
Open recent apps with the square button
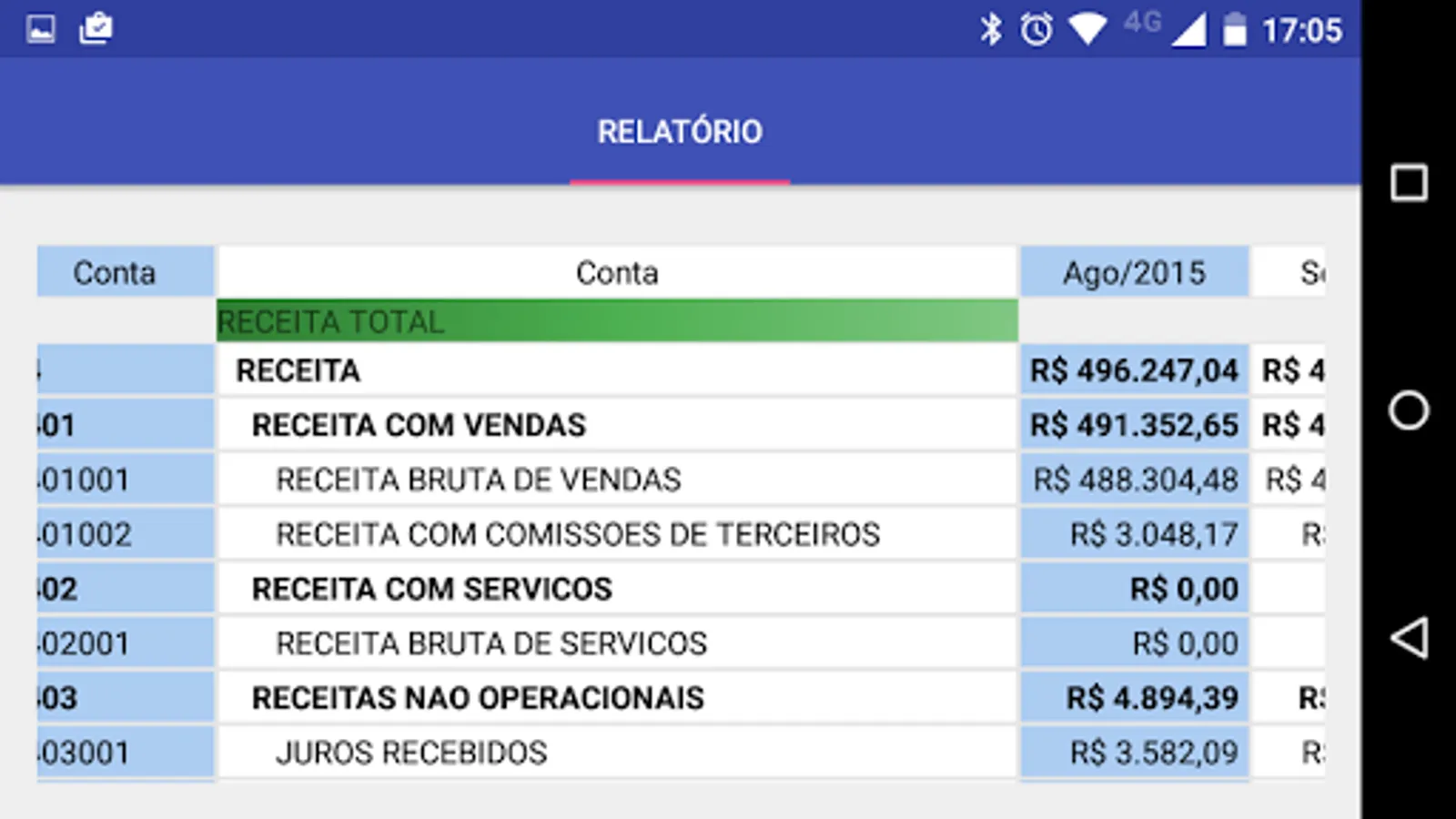[1409, 183]
